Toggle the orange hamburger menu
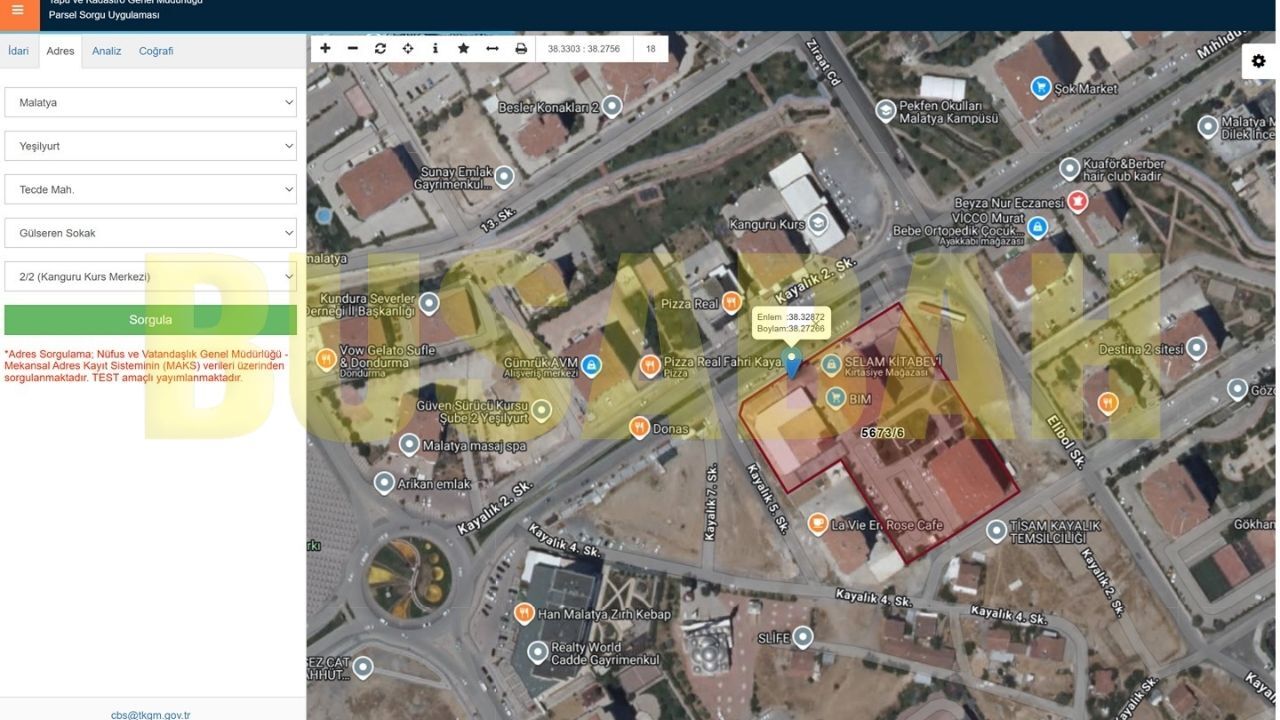 click(x=18, y=12)
